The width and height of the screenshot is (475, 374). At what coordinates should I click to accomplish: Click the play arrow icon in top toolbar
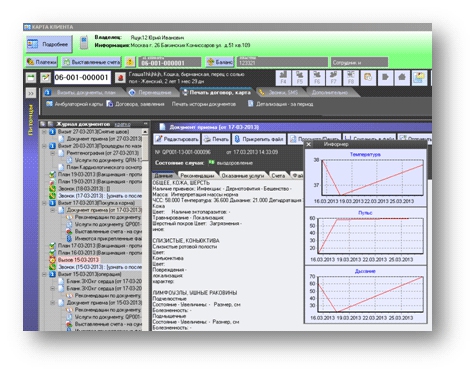[x=385, y=78]
